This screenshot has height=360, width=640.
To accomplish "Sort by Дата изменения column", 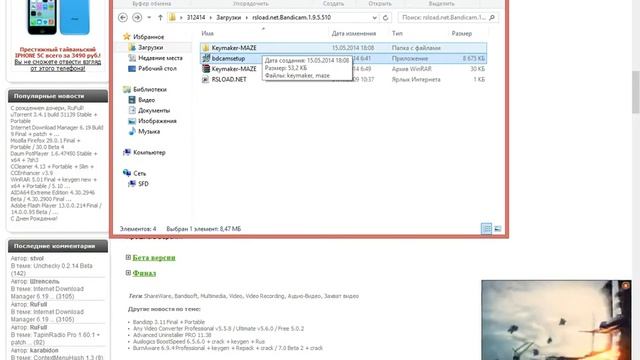I will (x=353, y=33).
